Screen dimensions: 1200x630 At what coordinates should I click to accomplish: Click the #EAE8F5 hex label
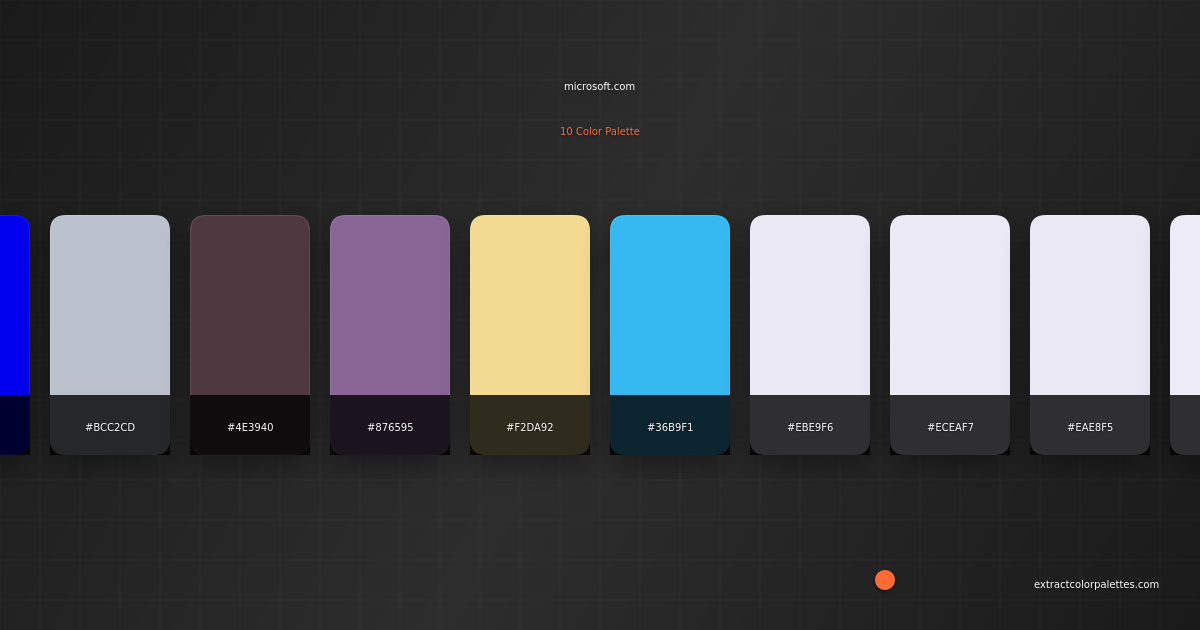(x=1090, y=427)
